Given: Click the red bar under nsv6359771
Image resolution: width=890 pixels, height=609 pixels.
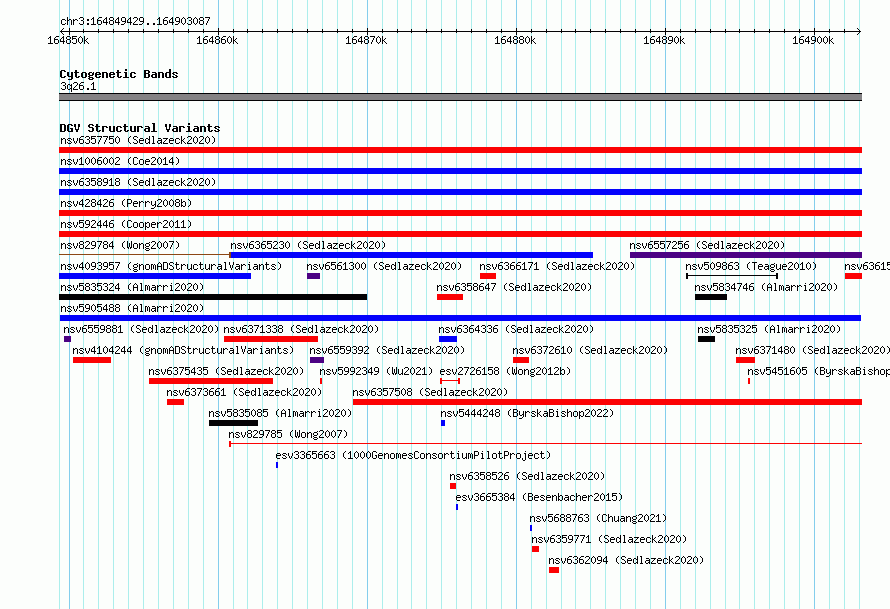Looking at the screenshot, I should 535,549.
